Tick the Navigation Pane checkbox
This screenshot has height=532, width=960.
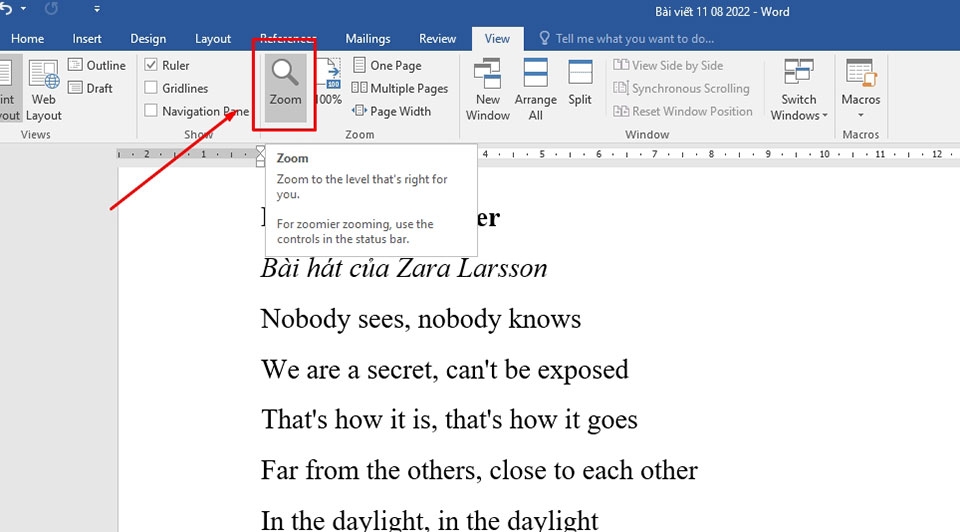[x=151, y=110]
